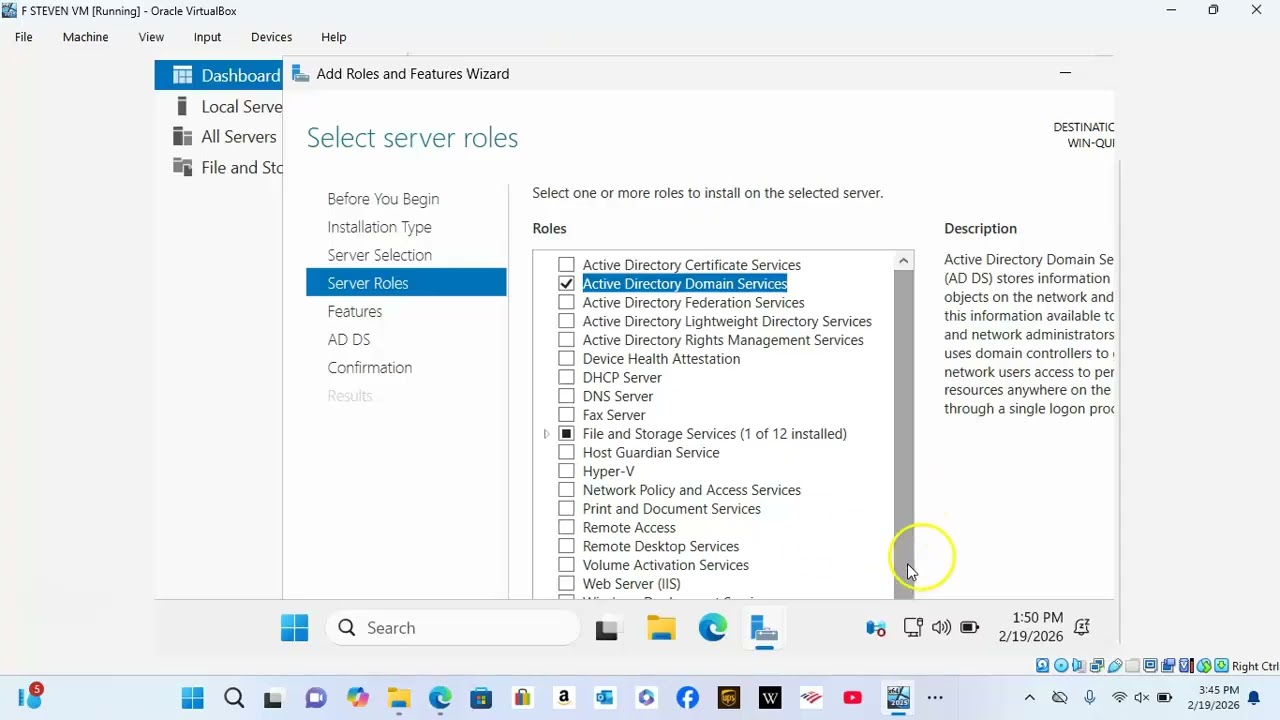Open VM notifications bell icon
Screen dimensions: 1280x720
(1081, 628)
